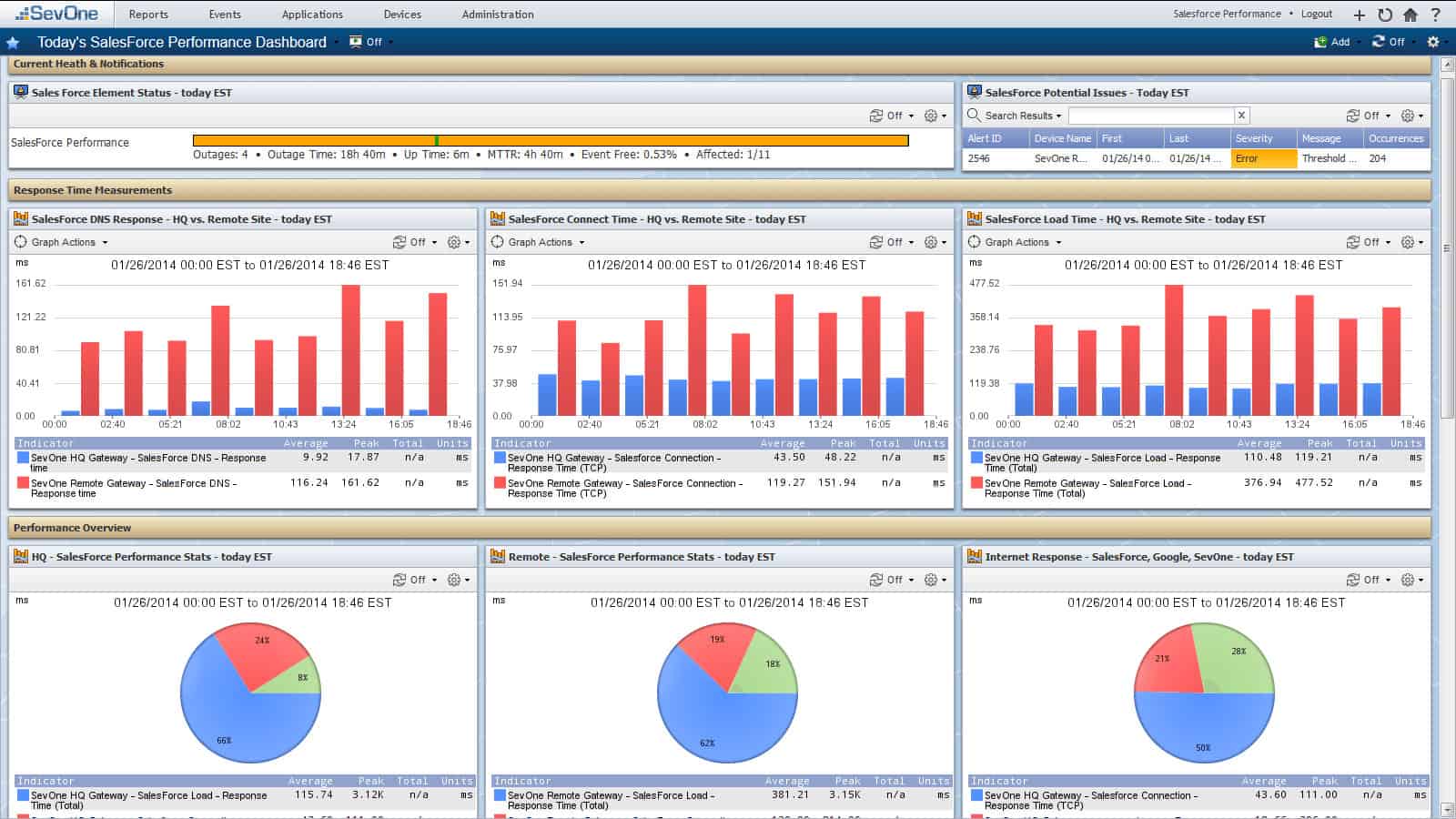Click the refresh icon in top bar

[1385, 15]
